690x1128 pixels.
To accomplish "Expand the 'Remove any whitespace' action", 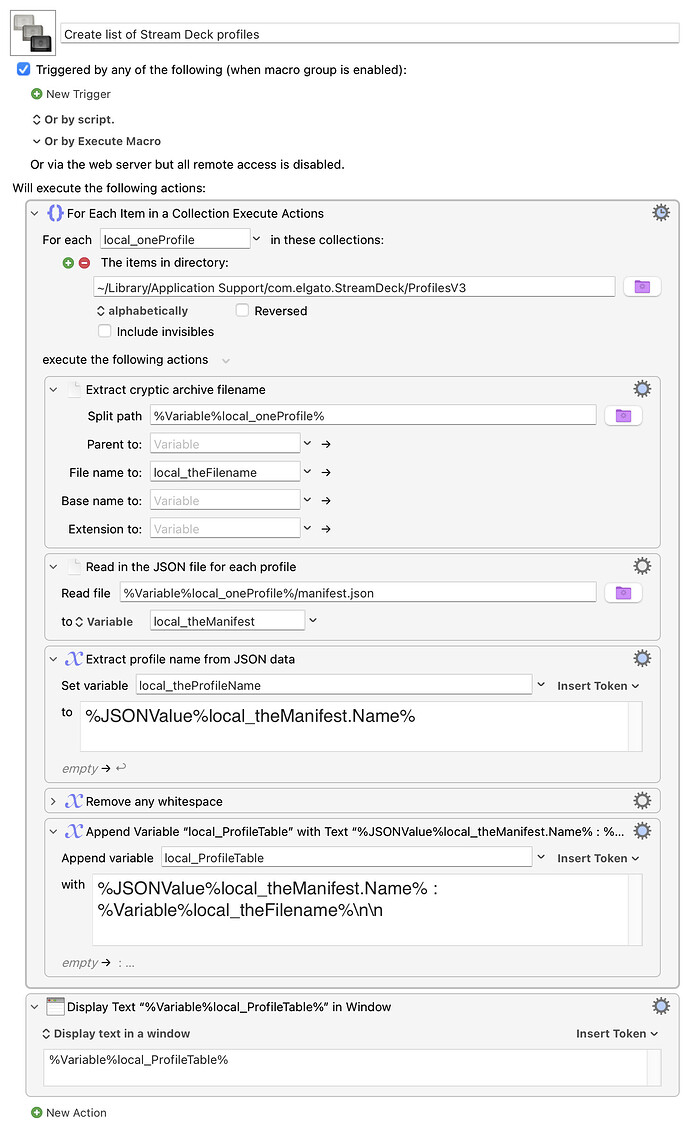I will coord(53,801).
